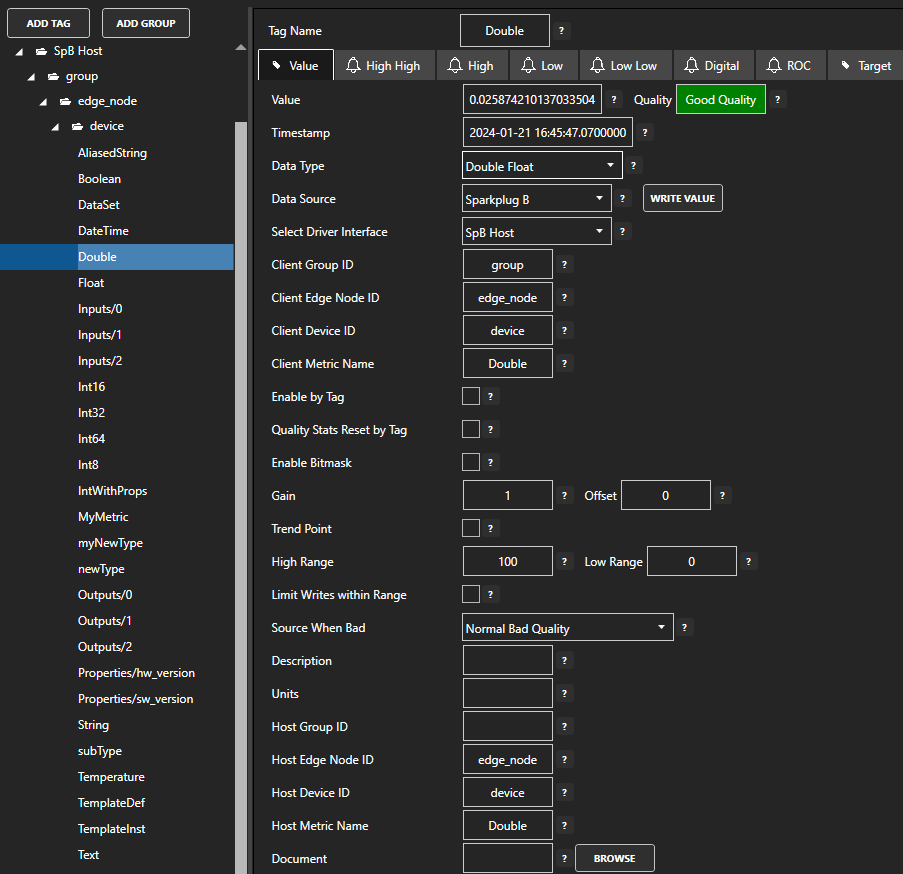Open the ROC tab
The image size is (903, 874).
click(x=788, y=66)
